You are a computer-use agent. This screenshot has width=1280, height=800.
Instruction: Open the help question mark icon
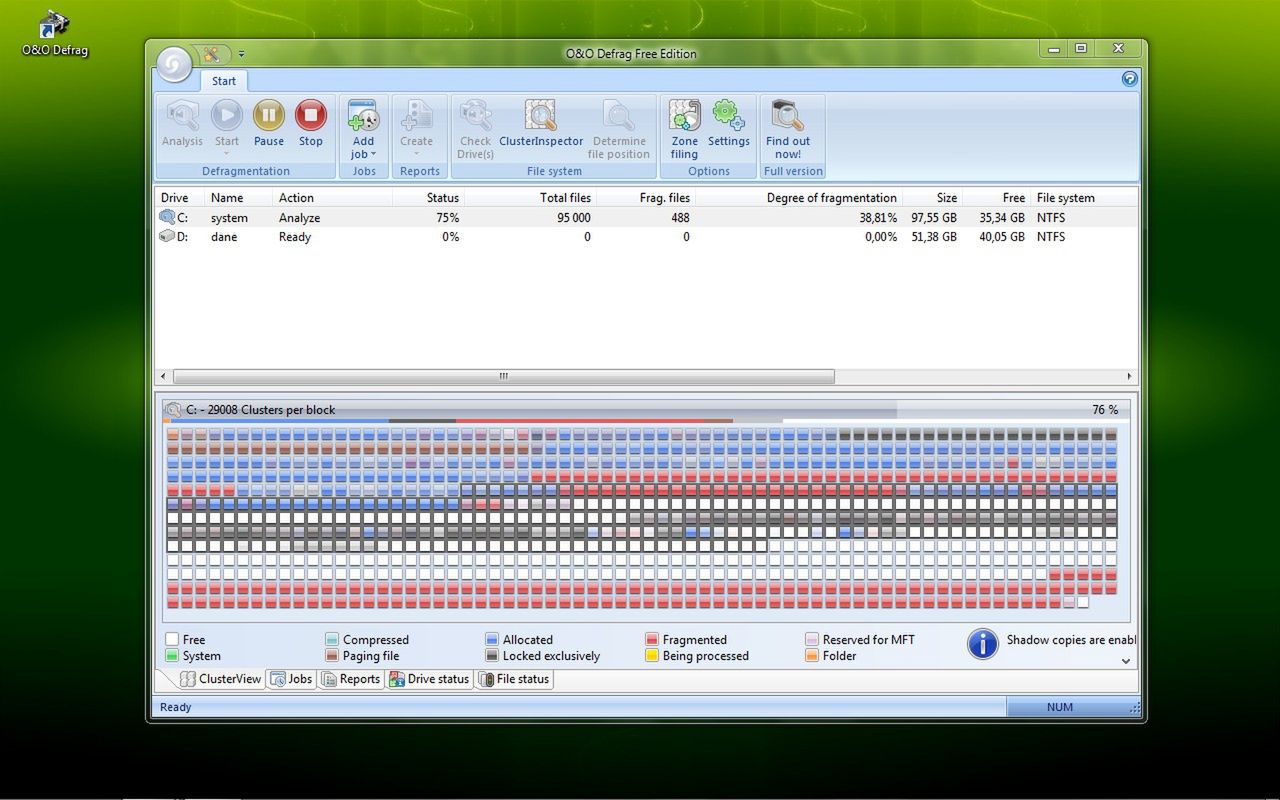(1129, 79)
